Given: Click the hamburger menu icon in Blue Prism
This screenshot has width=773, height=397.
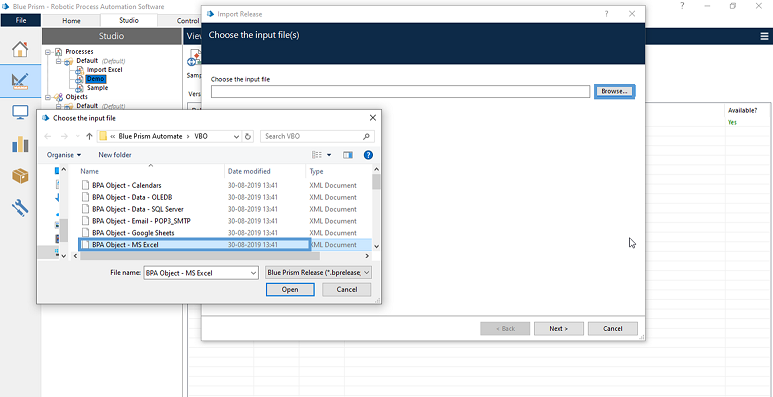Looking at the screenshot, I should point(764,36).
